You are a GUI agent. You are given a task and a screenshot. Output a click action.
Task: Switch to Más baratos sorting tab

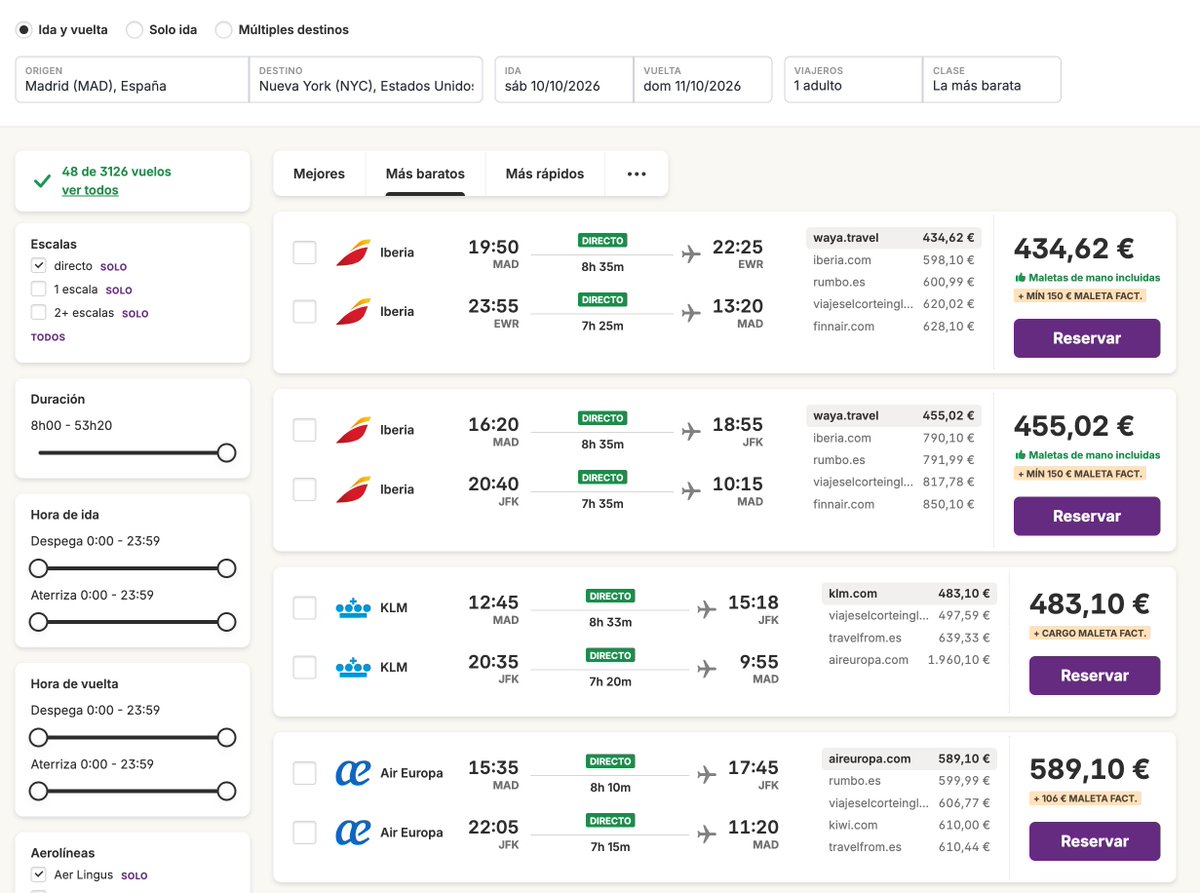[425, 174]
